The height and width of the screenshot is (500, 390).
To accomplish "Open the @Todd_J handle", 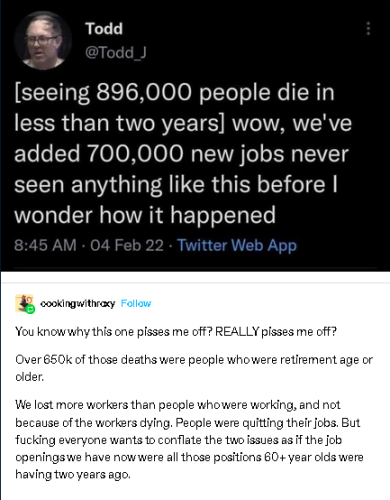I will [116, 53].
